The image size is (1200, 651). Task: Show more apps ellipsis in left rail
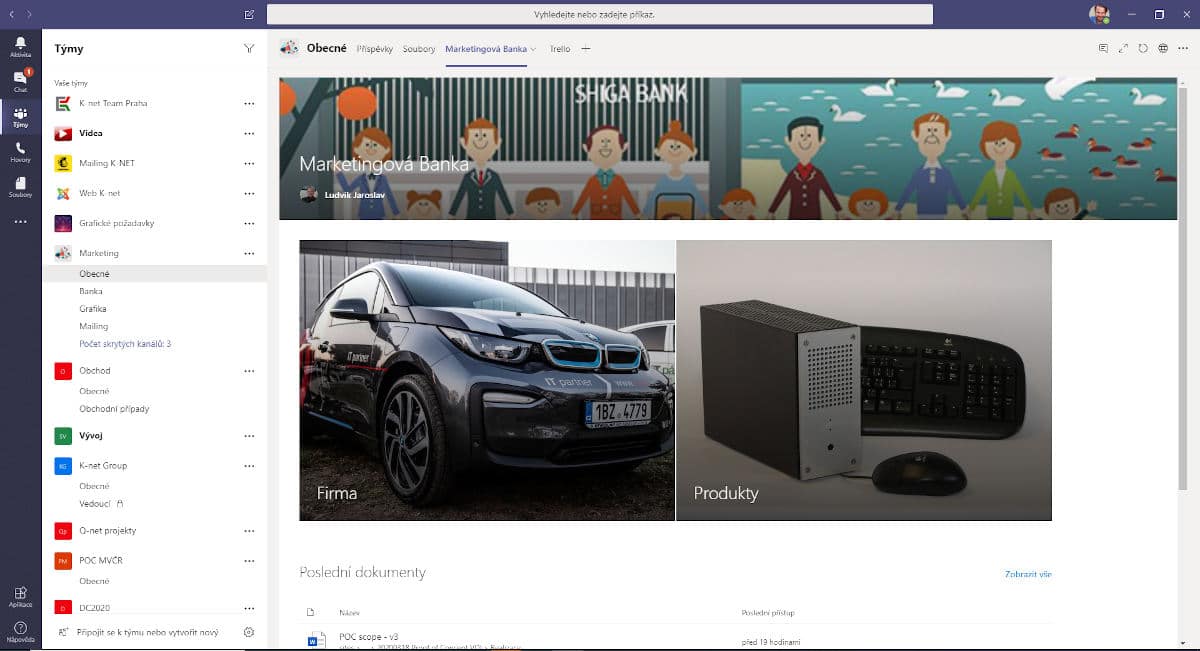coord(20,221)
